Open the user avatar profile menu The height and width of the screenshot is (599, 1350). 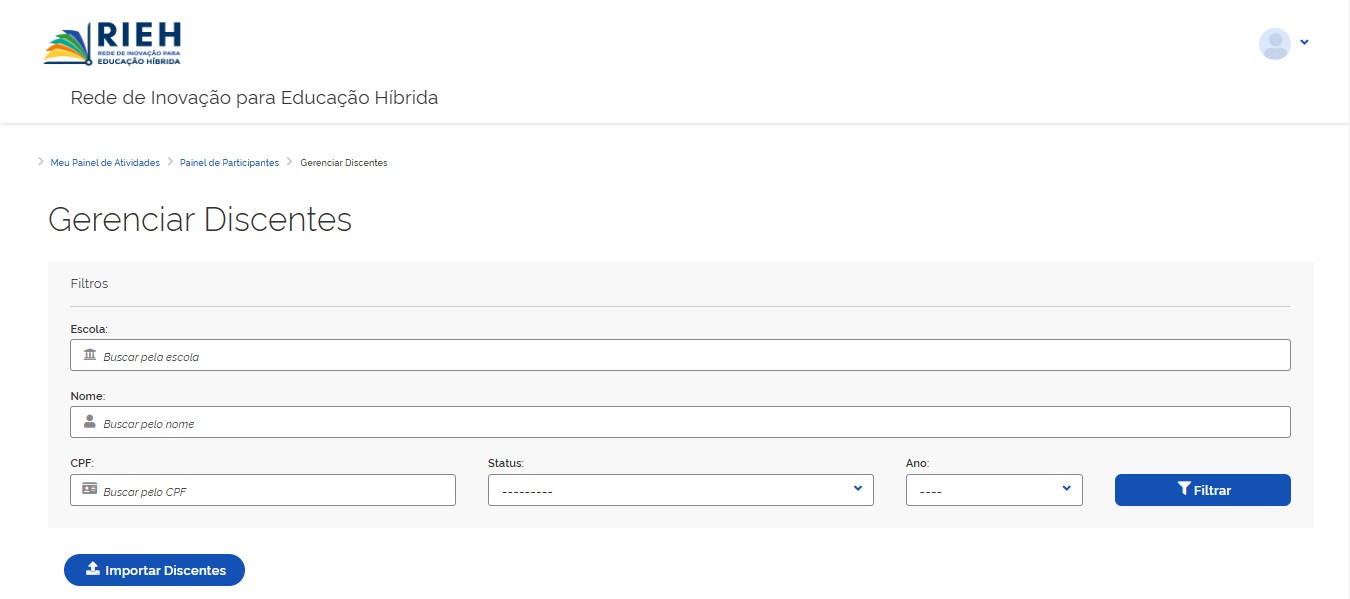pos(1274,43)
